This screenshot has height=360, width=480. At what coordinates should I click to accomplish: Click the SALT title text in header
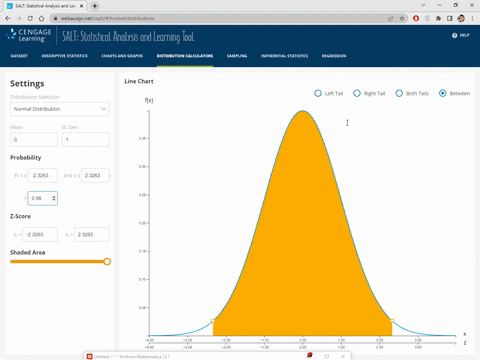click(x=128, y=37)
